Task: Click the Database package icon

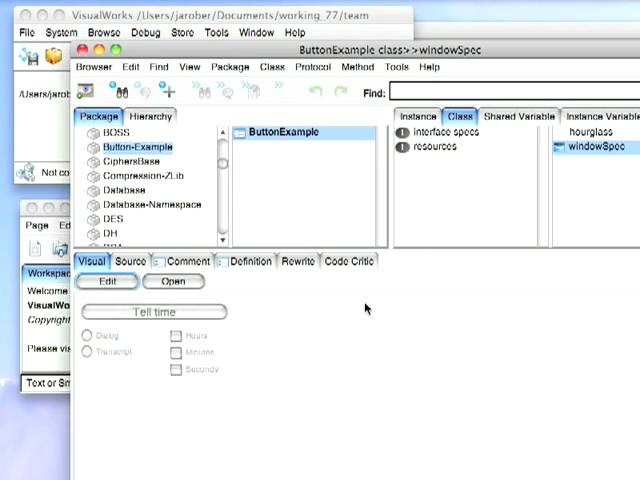Action: 93,191
